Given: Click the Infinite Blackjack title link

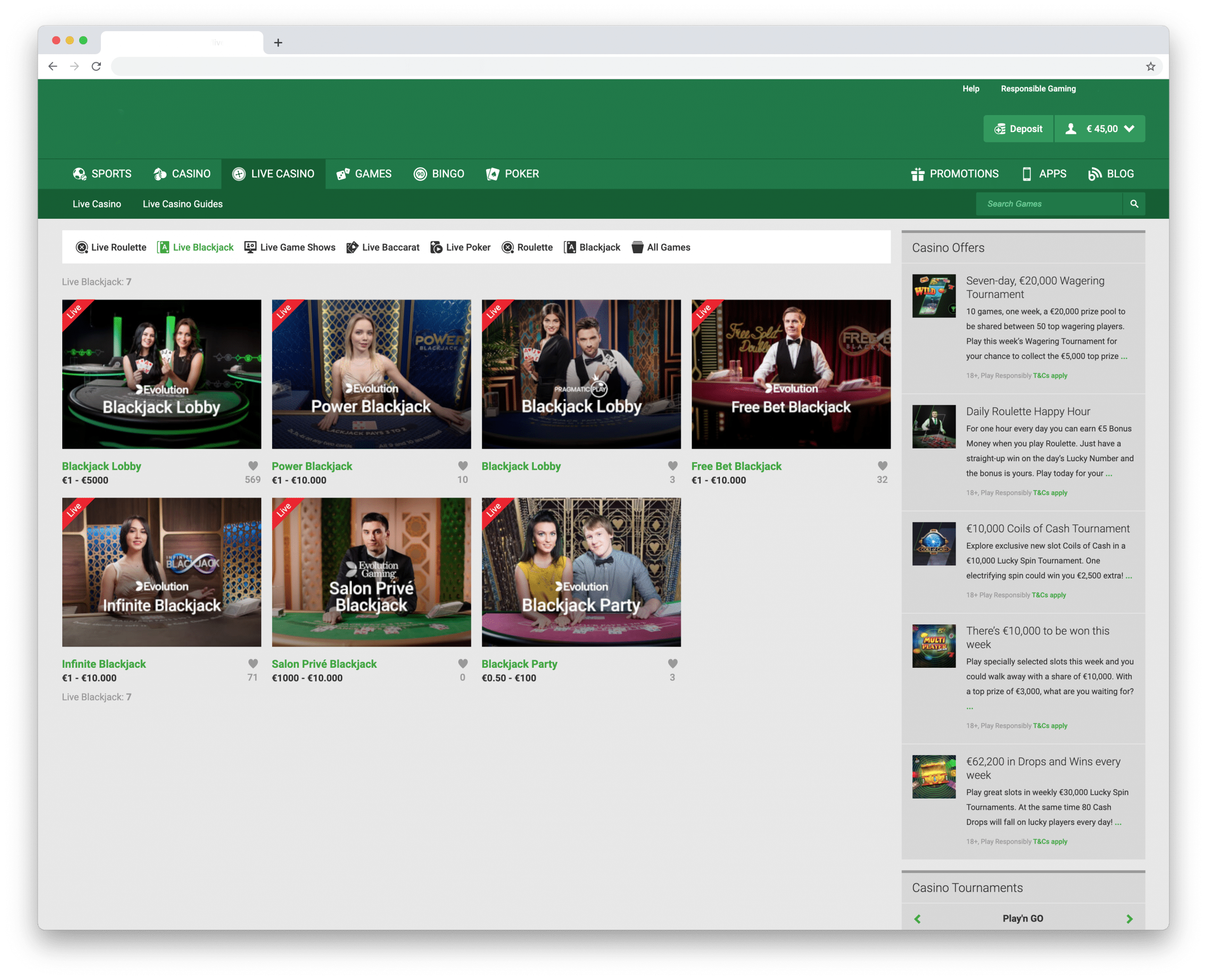Looking at the screenshot, I should tap(104, 664).
